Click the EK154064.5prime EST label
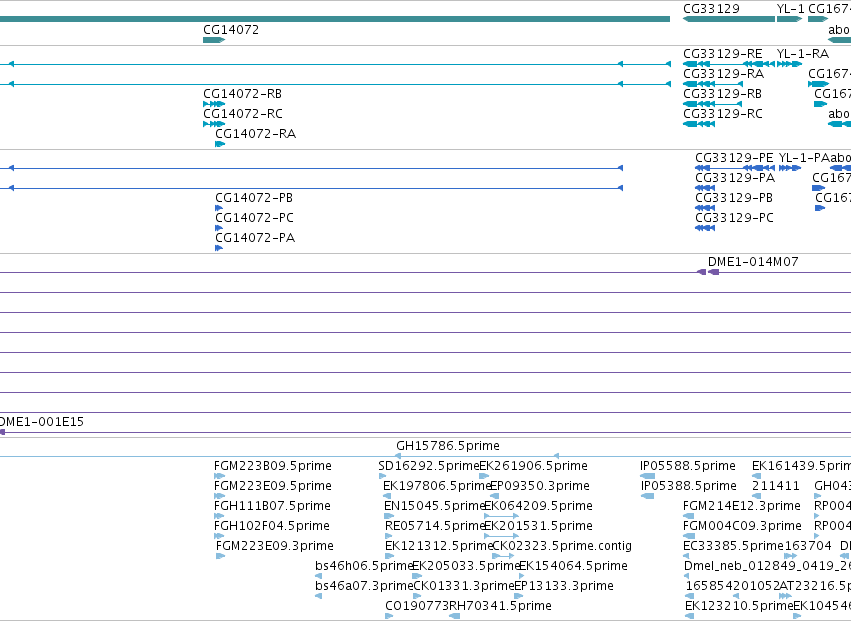 pyautogui.click(x=573, y=566)
